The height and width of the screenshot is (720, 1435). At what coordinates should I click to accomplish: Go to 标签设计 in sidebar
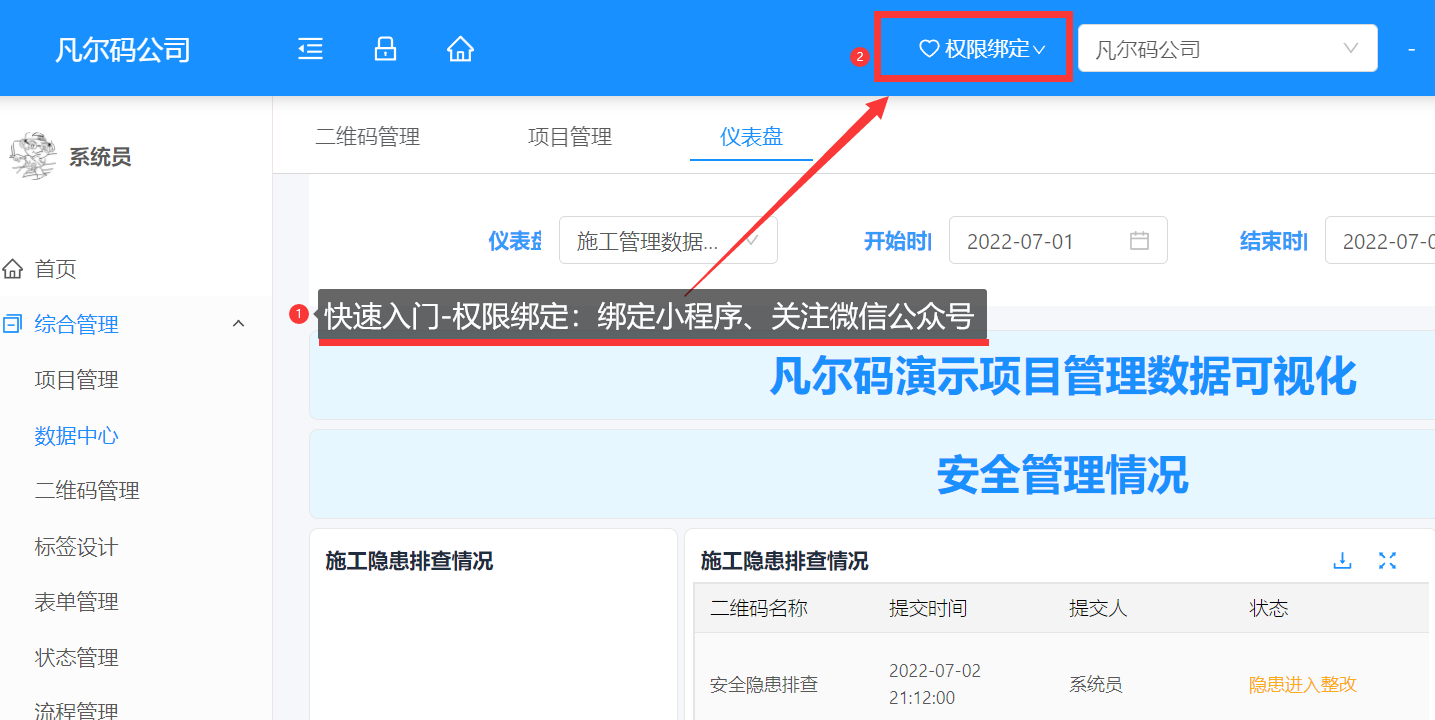pyautogui.click(x=76, y=547)
